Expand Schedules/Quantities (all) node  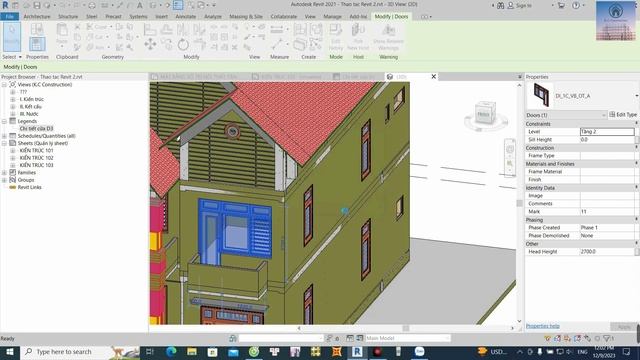(x=4, y=136)
